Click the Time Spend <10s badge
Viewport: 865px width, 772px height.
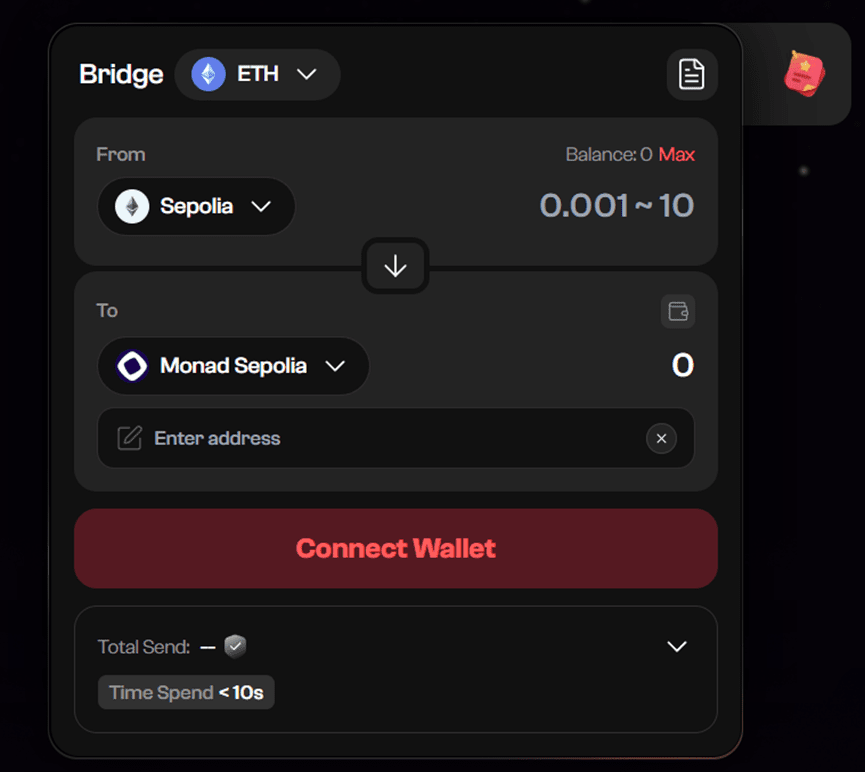tap(186, 692)
